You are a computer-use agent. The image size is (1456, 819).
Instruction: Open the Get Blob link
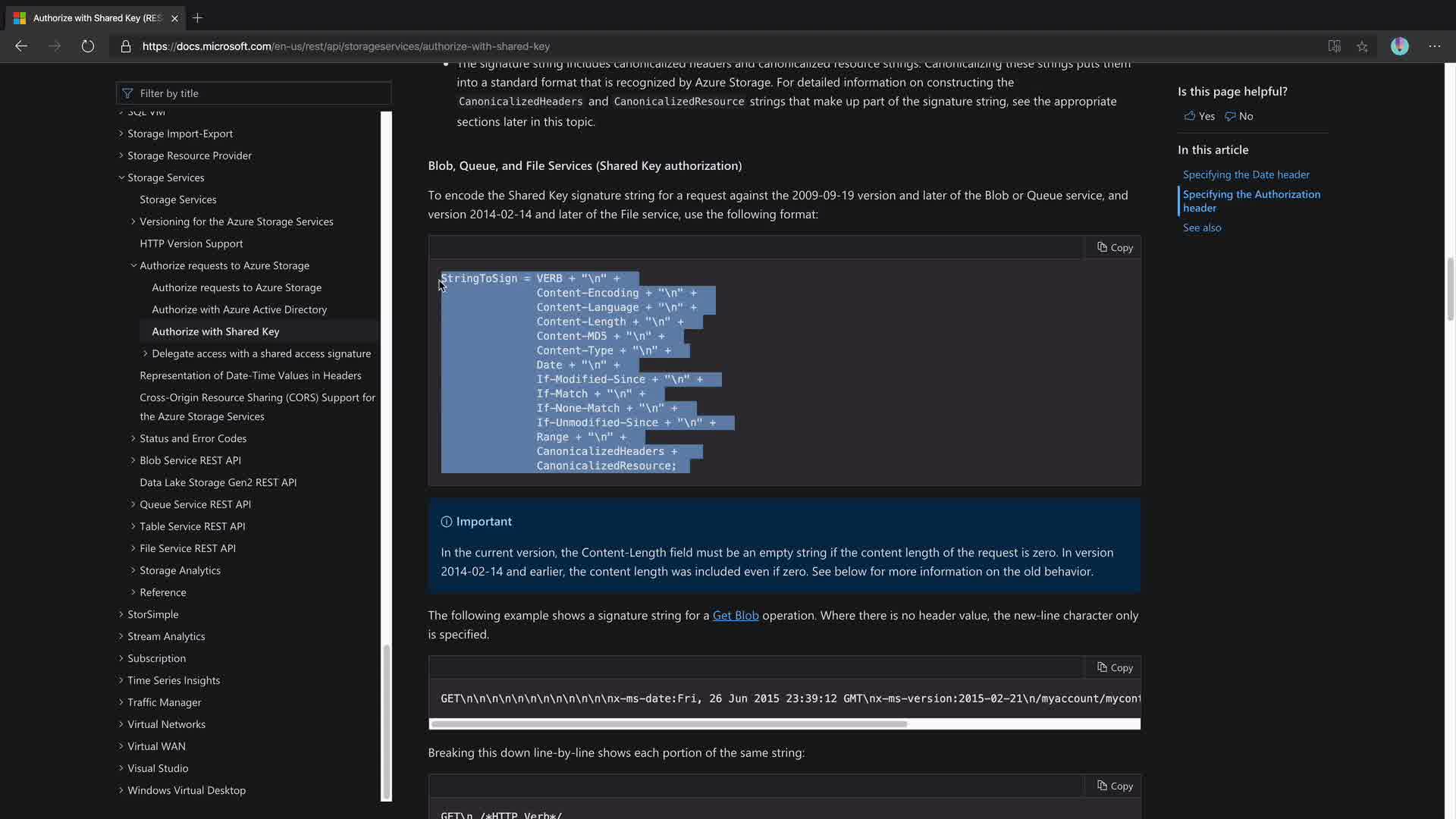(735, 615)
